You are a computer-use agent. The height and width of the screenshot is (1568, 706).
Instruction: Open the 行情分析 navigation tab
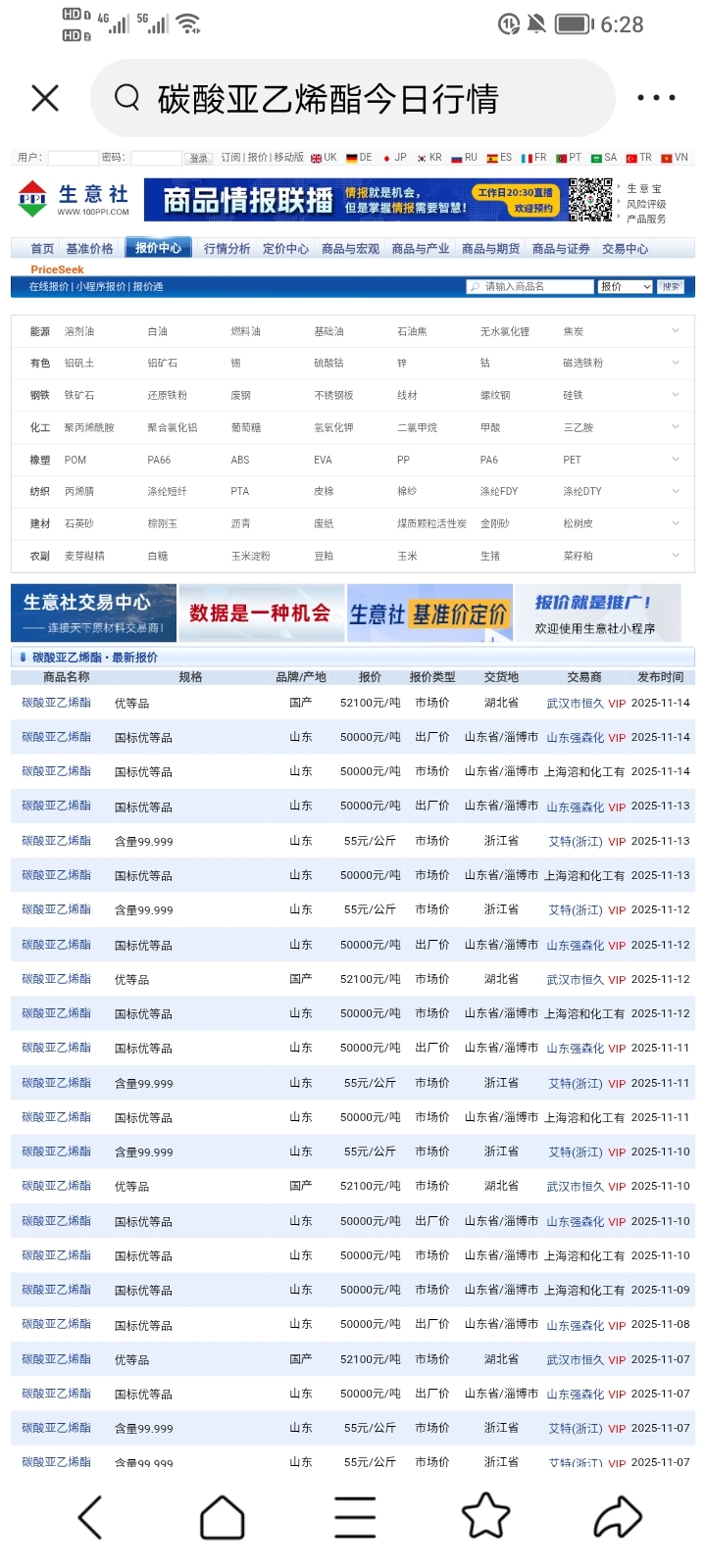pos(227,249)
